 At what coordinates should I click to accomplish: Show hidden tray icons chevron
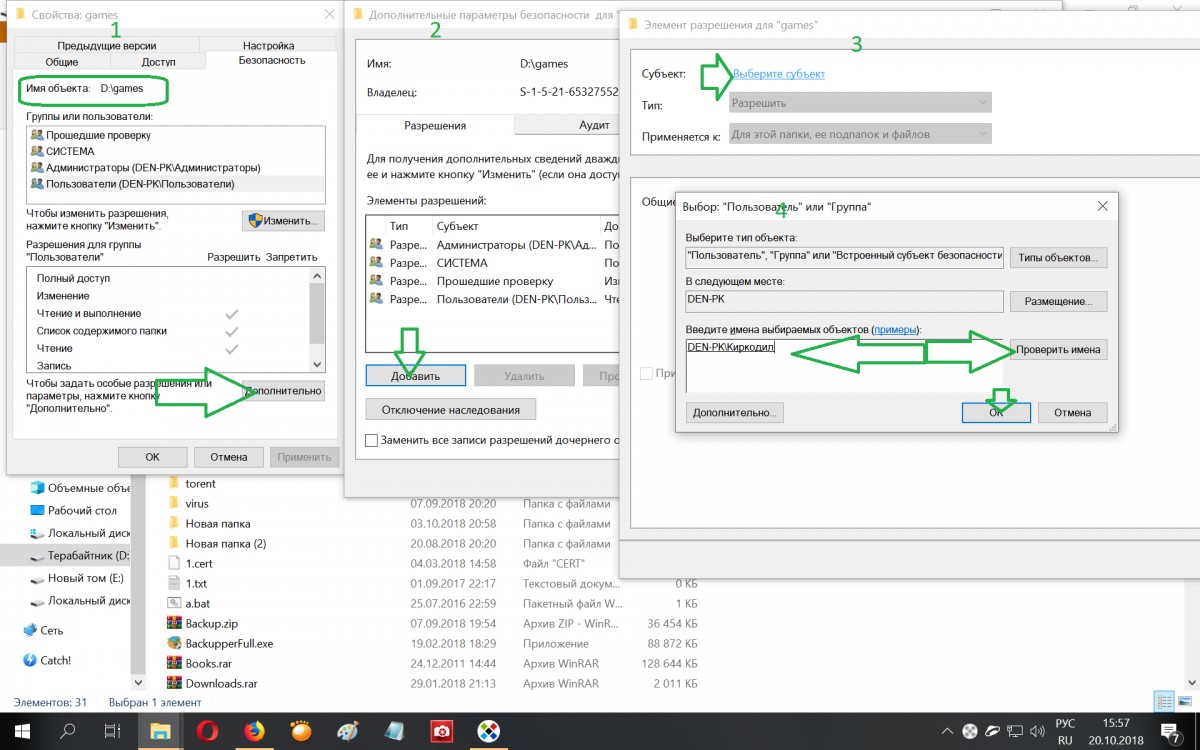pos(947,731)
